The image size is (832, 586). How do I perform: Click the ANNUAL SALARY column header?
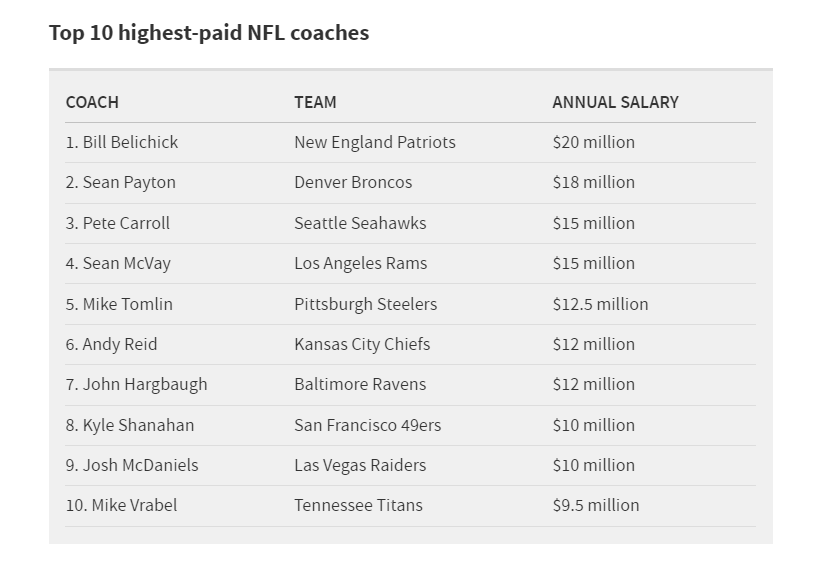(616, 102)
